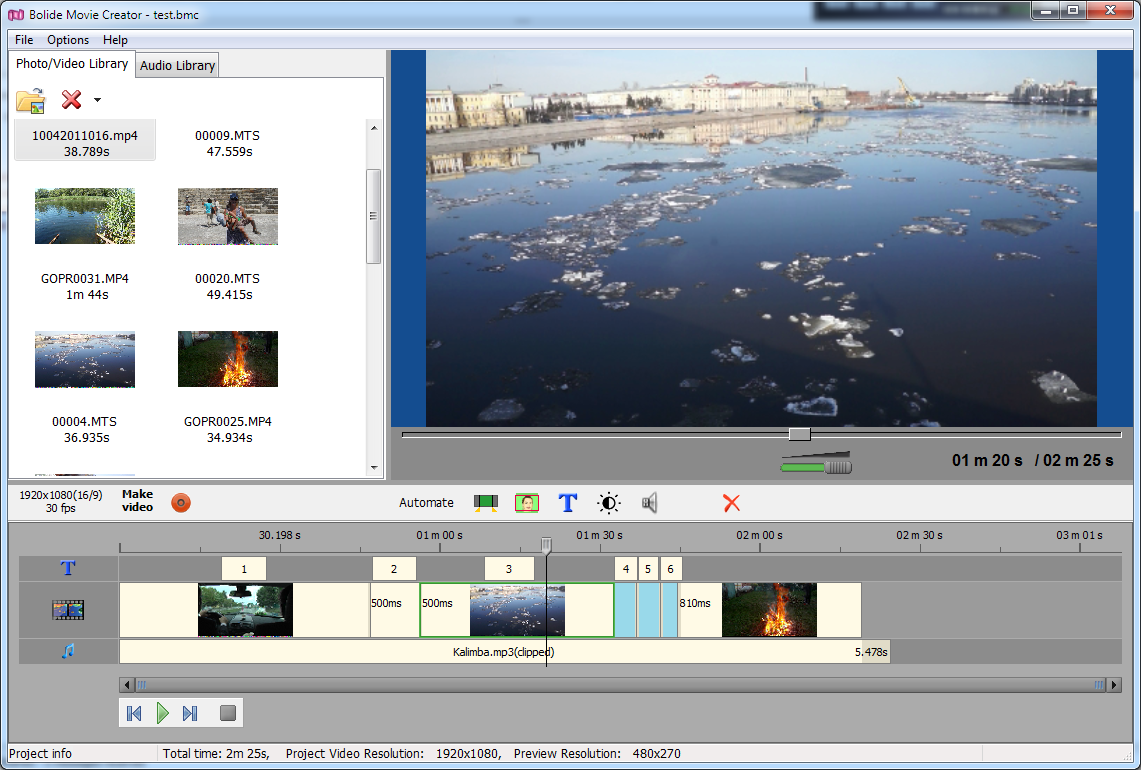
Task: Click the speaker audio volume icon
Action: (650, 503)
